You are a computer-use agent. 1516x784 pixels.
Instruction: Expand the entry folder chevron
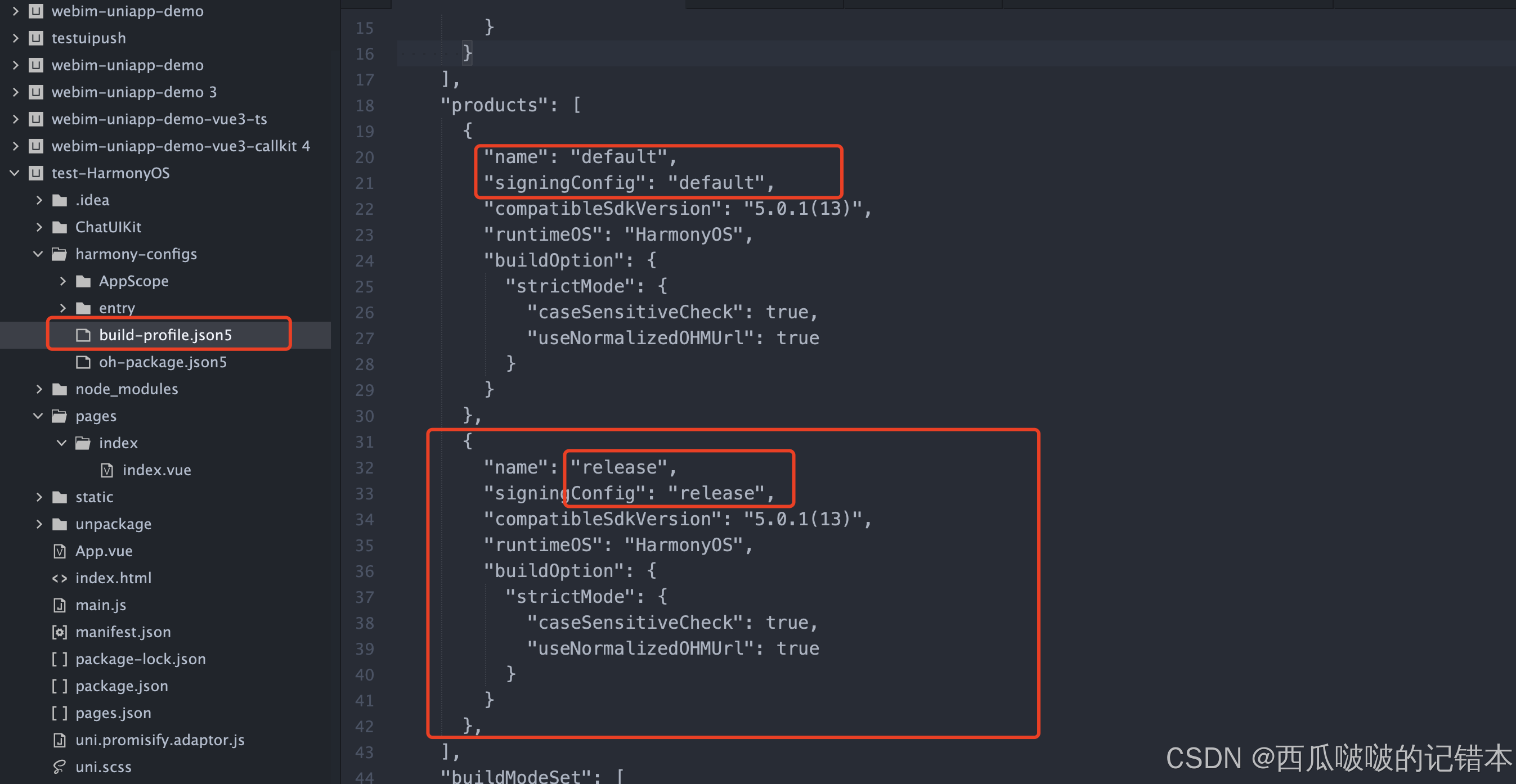point(62,308)
